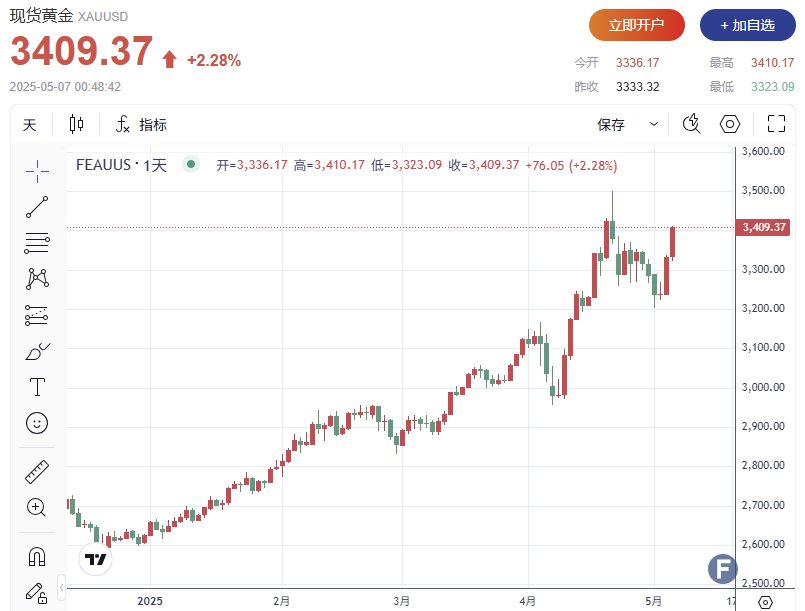
Task: Click the zoom in magnifier tool
Action: click(x=37, y=507)
